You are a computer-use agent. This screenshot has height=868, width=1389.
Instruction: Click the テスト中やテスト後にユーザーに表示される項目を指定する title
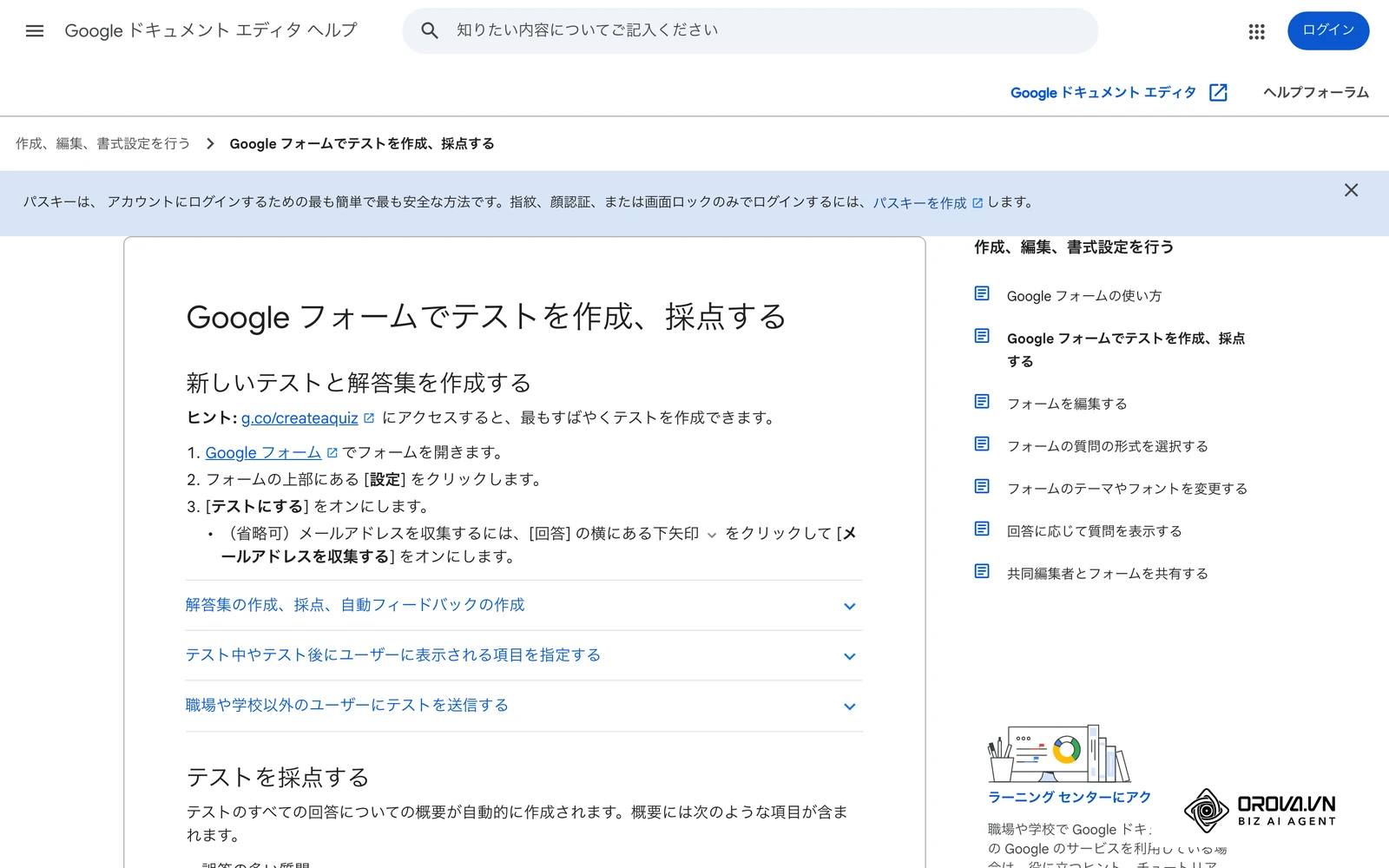tap(393, 655)
